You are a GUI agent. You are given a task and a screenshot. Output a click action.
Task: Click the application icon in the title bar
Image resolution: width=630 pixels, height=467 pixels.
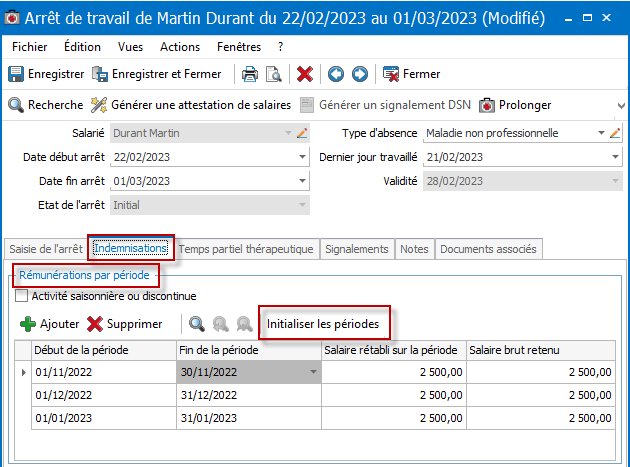point(12,18)
